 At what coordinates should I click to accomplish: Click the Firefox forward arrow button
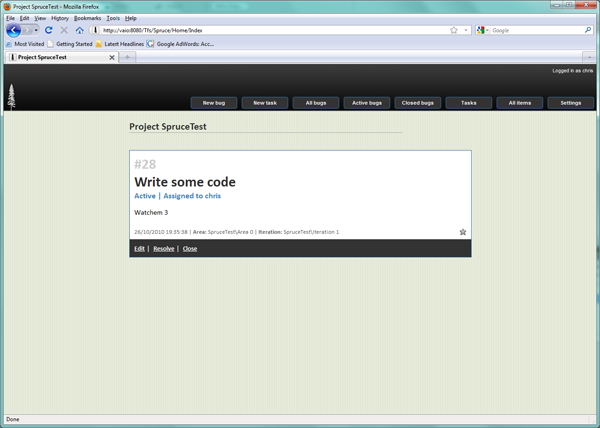click(x=27, y=30)
